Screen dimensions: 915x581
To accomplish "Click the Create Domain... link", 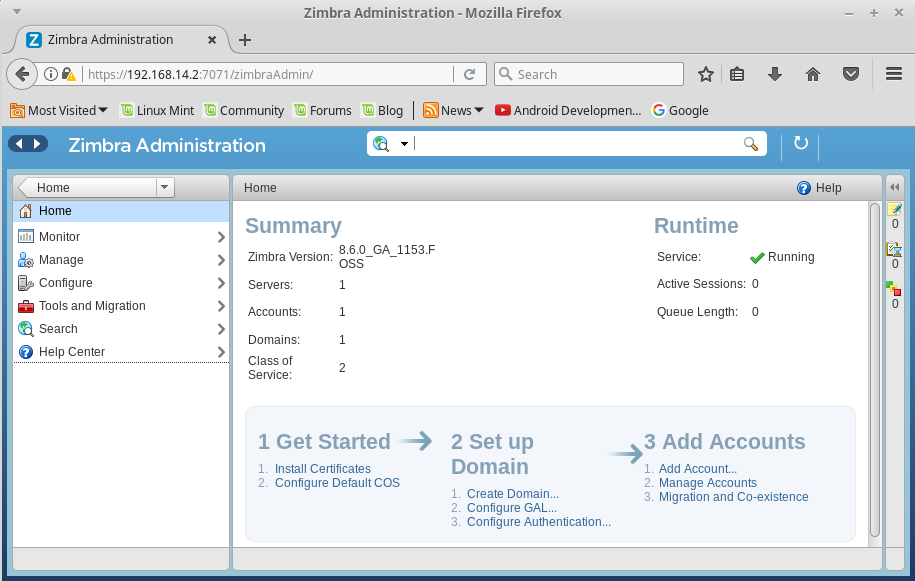I will pos(513,494).
